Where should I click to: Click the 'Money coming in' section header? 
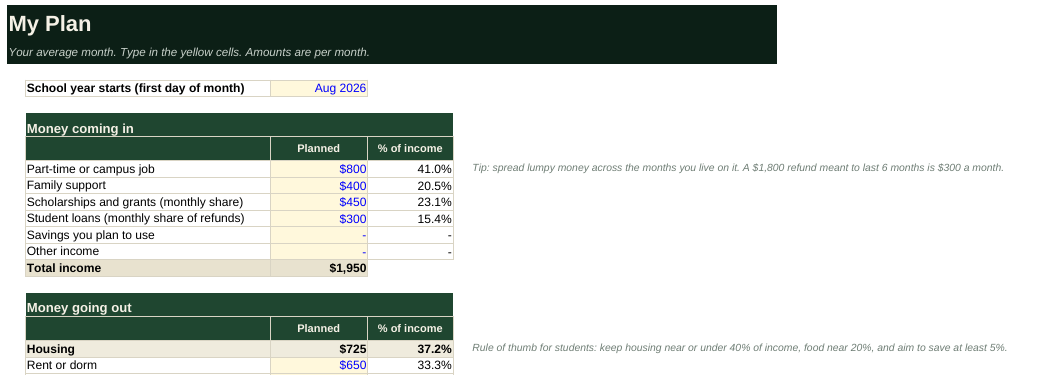(240, 125)
